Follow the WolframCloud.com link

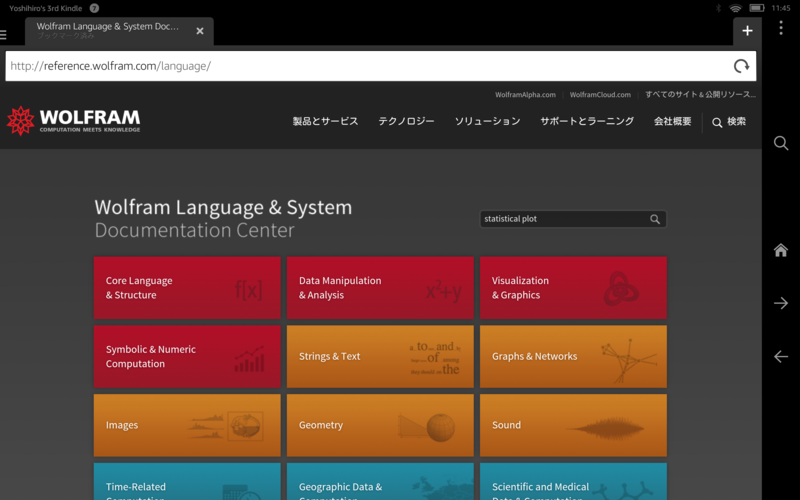tap(600, 95)
